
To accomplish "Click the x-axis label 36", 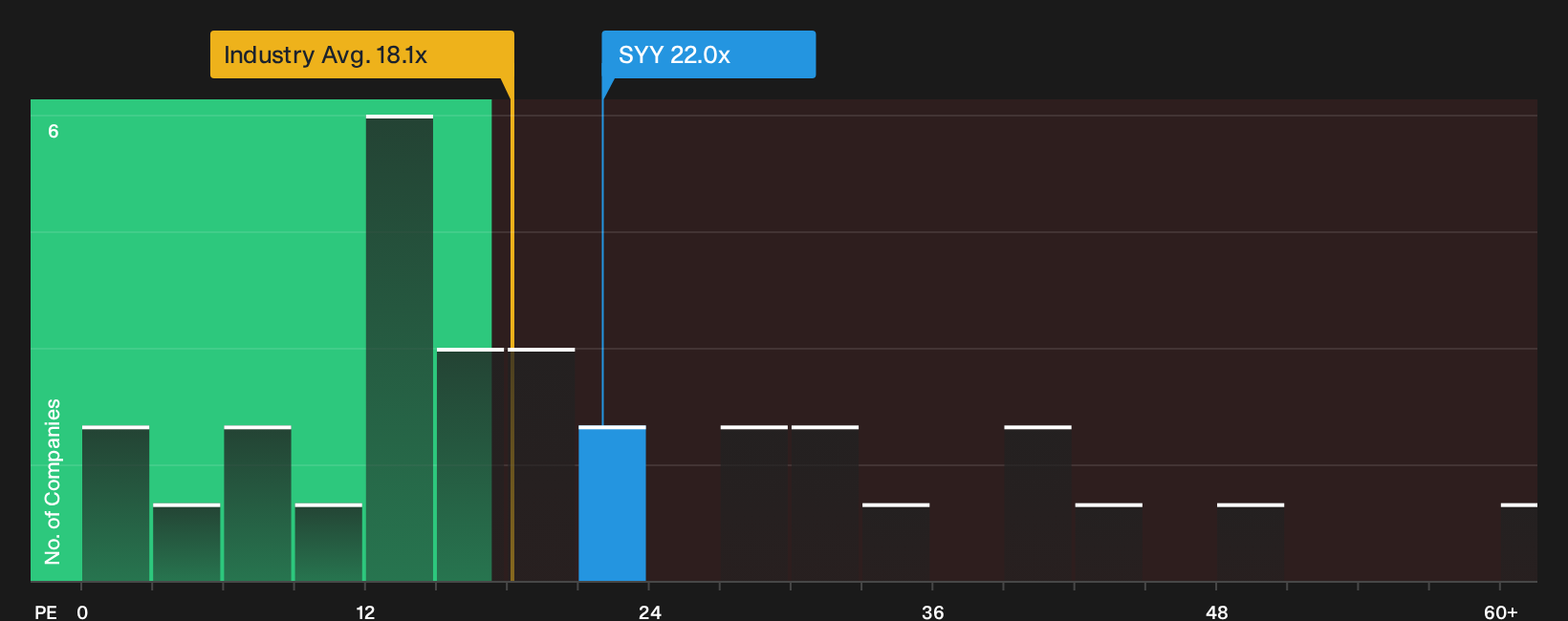I will (x=933, y=611).
